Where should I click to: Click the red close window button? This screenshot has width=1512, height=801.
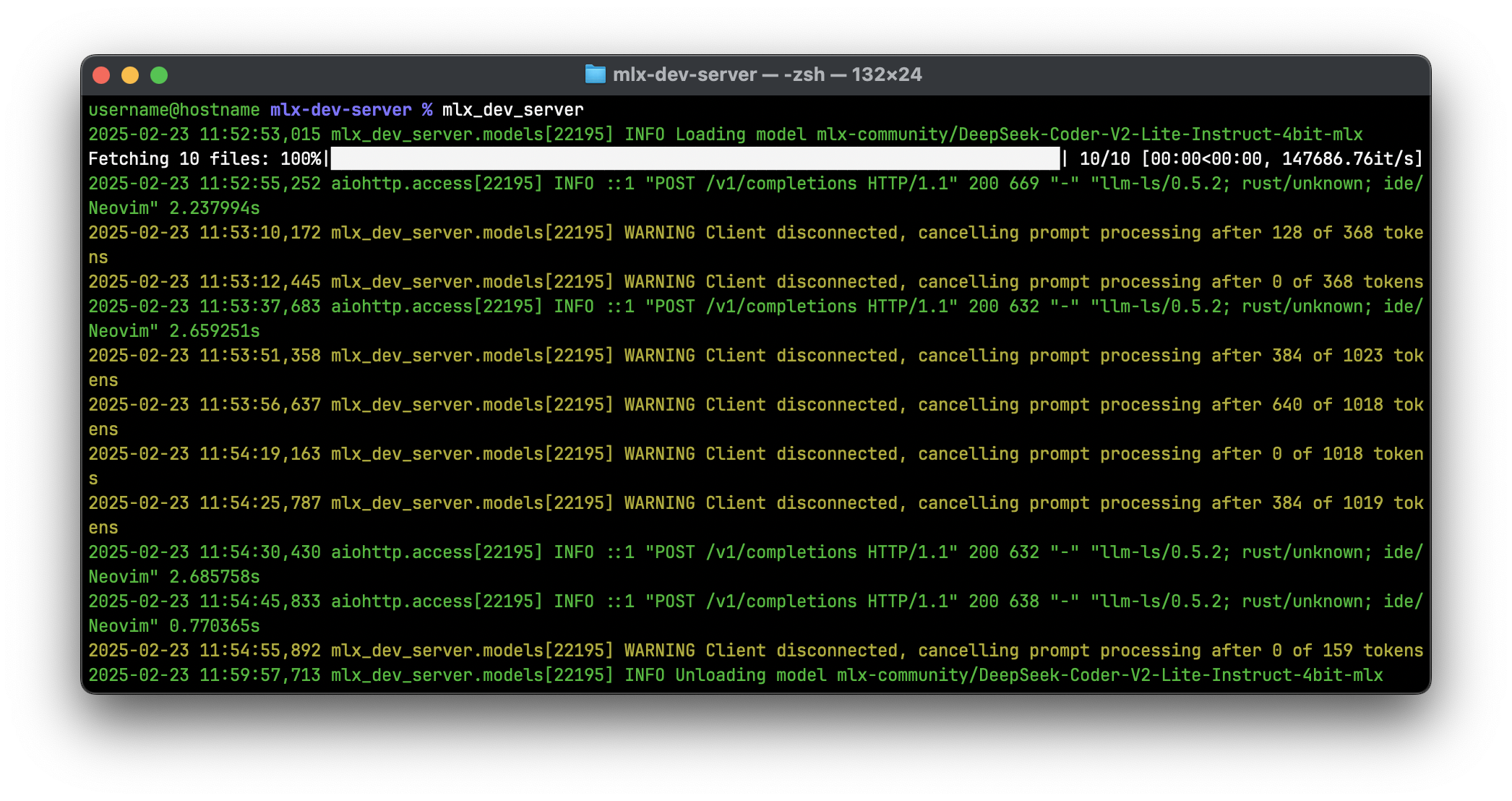pyautogui.click(x=101, y=75)
